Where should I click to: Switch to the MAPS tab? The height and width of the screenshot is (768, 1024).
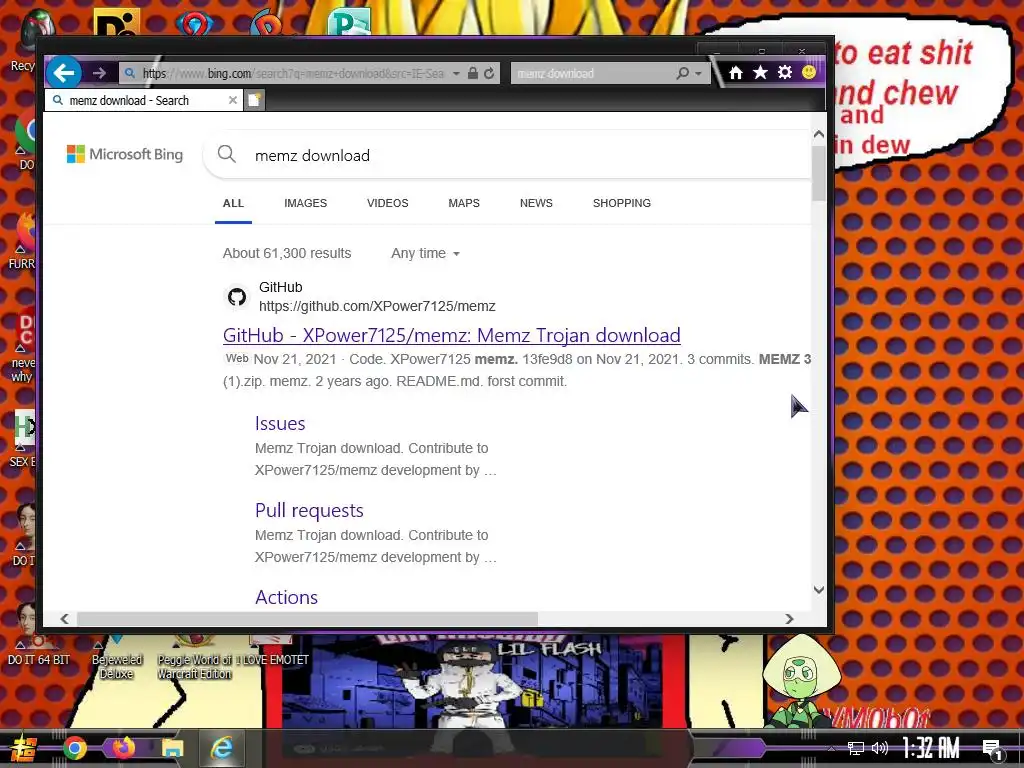[464, 203]
